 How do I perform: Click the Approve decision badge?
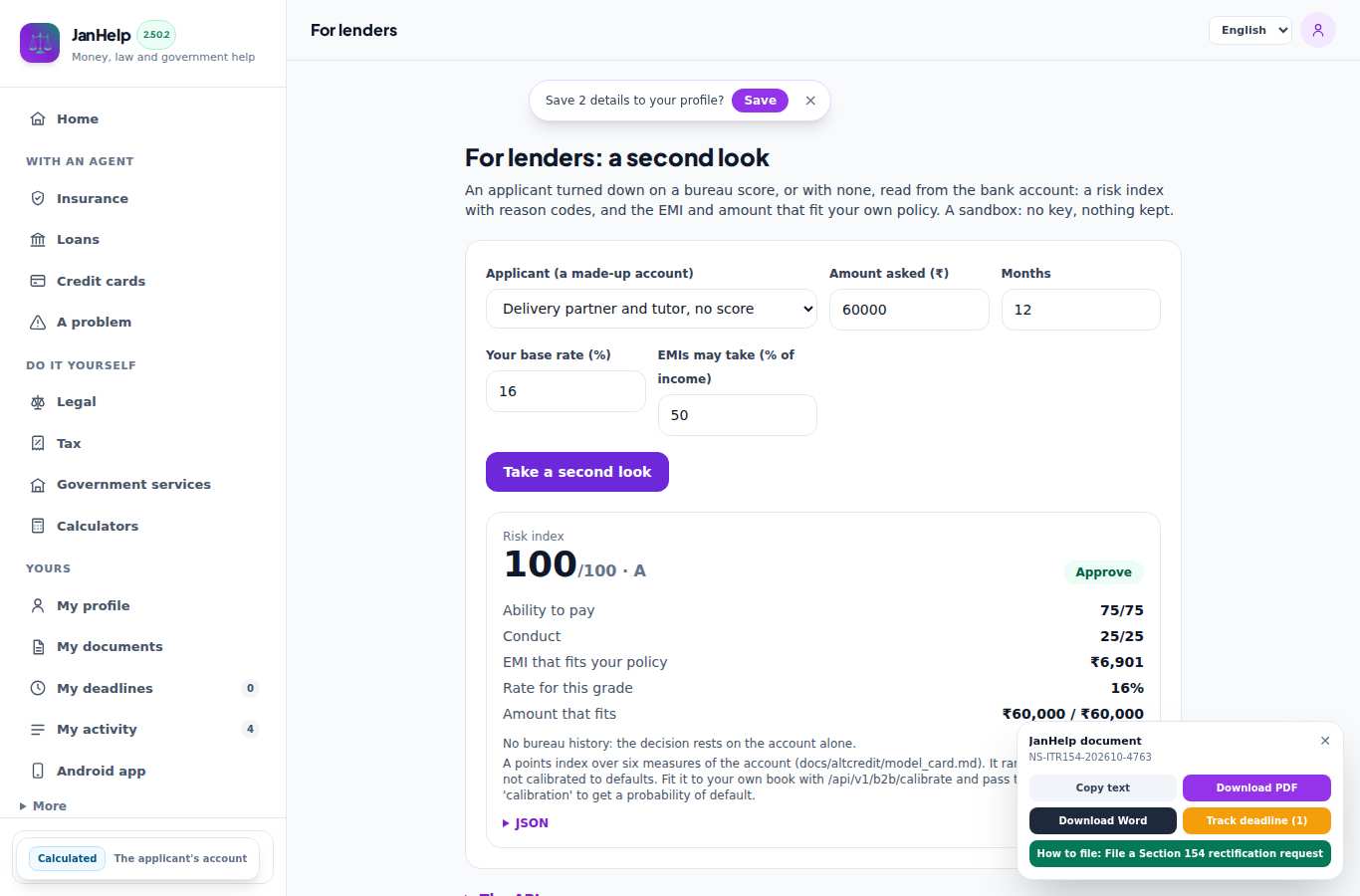point(1103,572)
